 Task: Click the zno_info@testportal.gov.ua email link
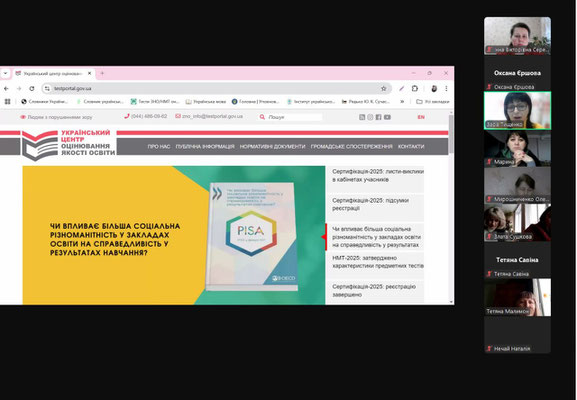(x=209, y=116)
